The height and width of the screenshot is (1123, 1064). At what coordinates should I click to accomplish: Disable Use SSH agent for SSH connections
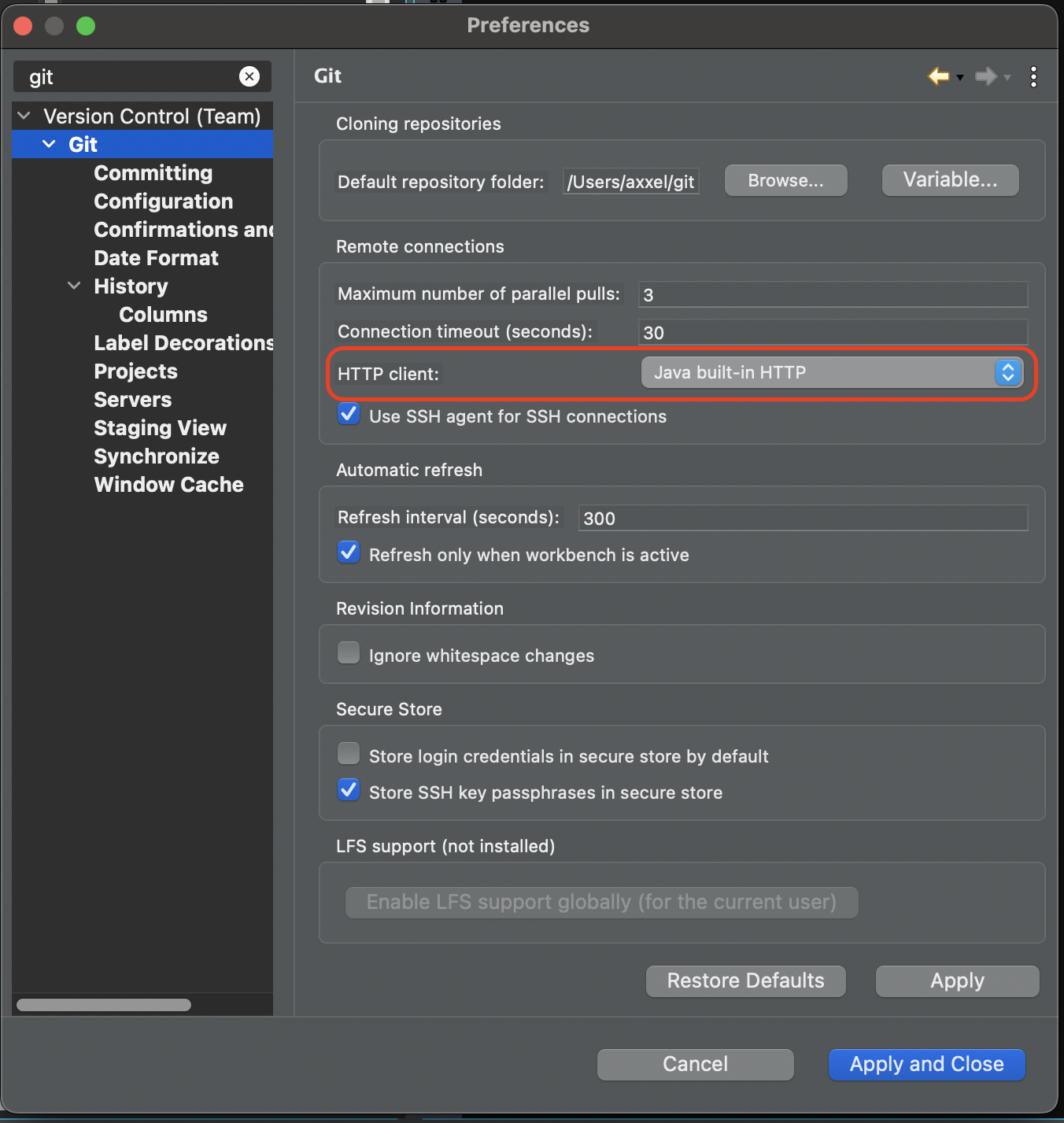349,415
